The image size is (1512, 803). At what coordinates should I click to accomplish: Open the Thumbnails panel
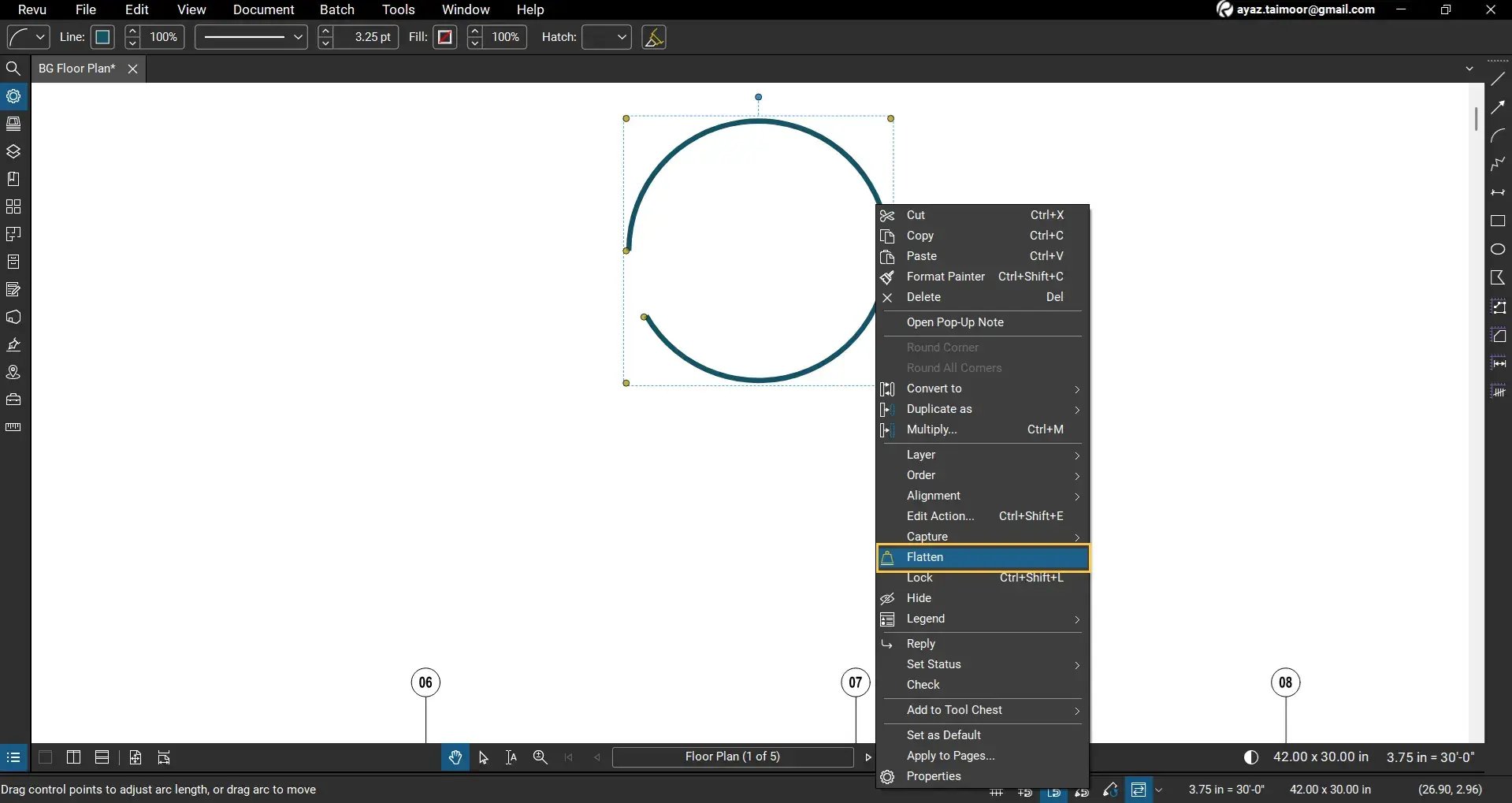point(13,124)
